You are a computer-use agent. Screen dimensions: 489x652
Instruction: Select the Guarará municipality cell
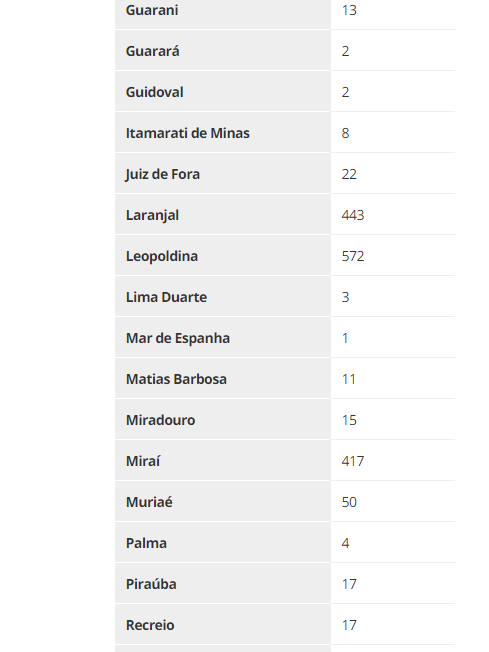click(222, 50)
